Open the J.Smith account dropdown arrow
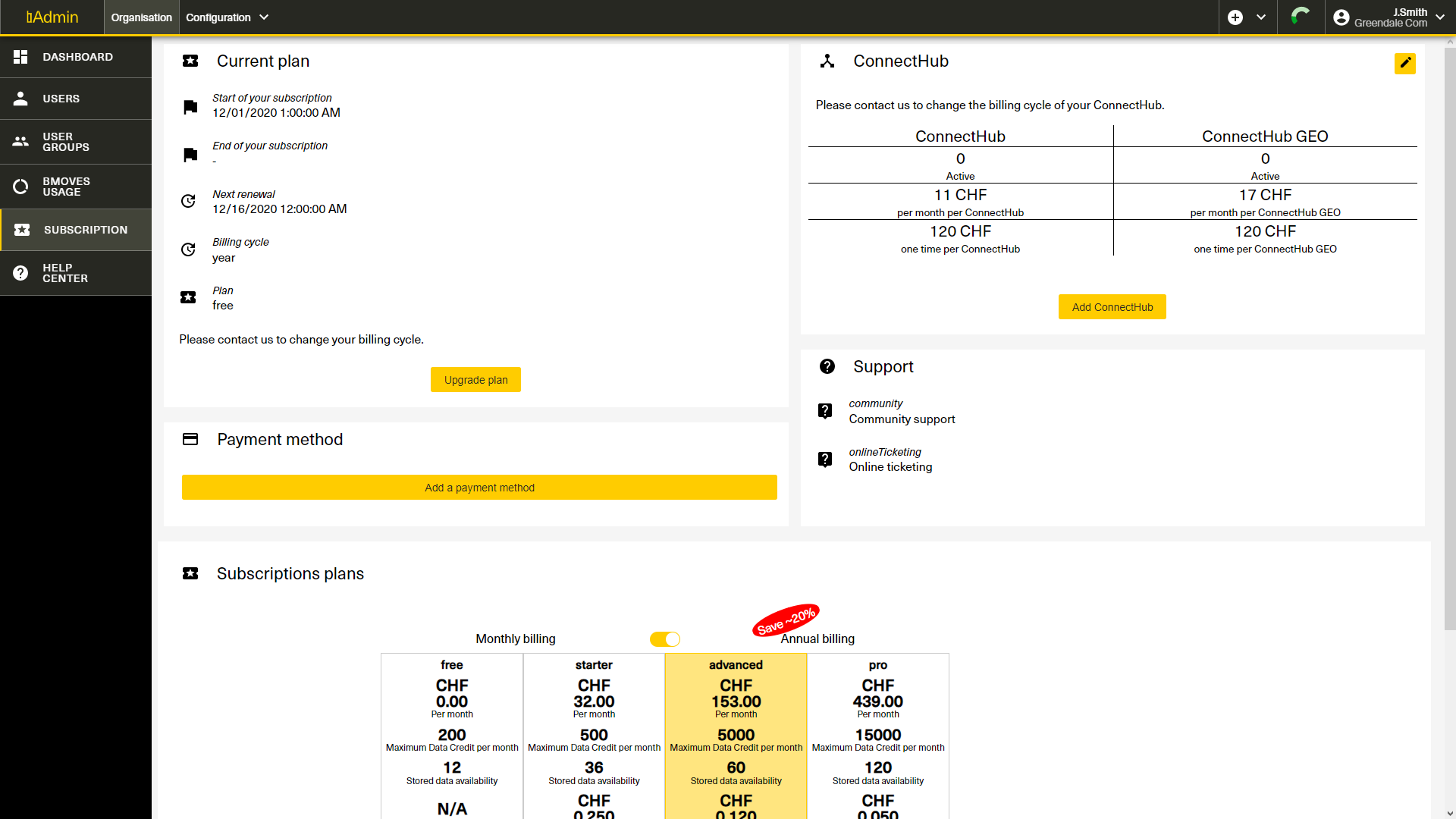The image size is (1456, 819). click(x=1440, y=17)
